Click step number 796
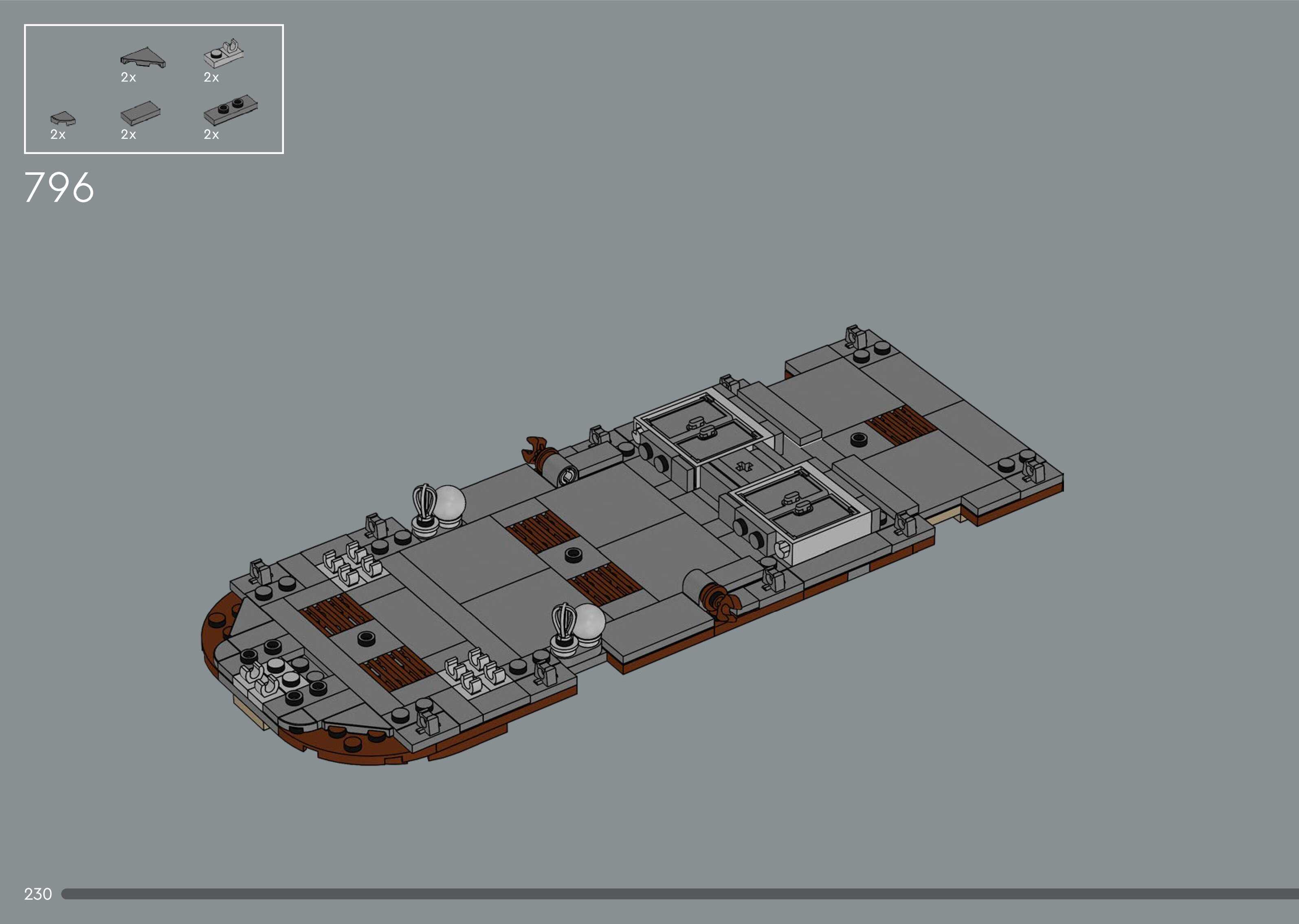The height and width of the screenshot is (924, 1299). click(x=59, y=187)
